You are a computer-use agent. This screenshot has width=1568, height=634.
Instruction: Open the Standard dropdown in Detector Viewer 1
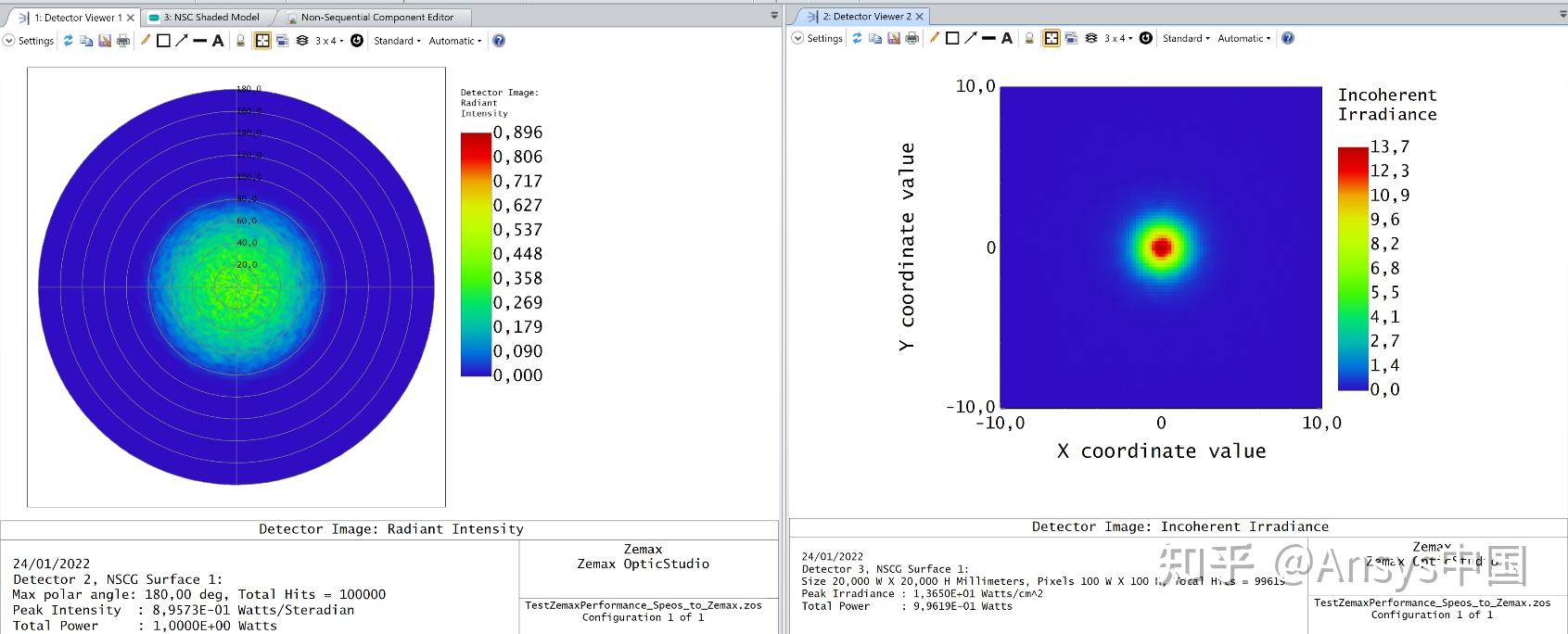pyautogui.click(x=397, y=41)
